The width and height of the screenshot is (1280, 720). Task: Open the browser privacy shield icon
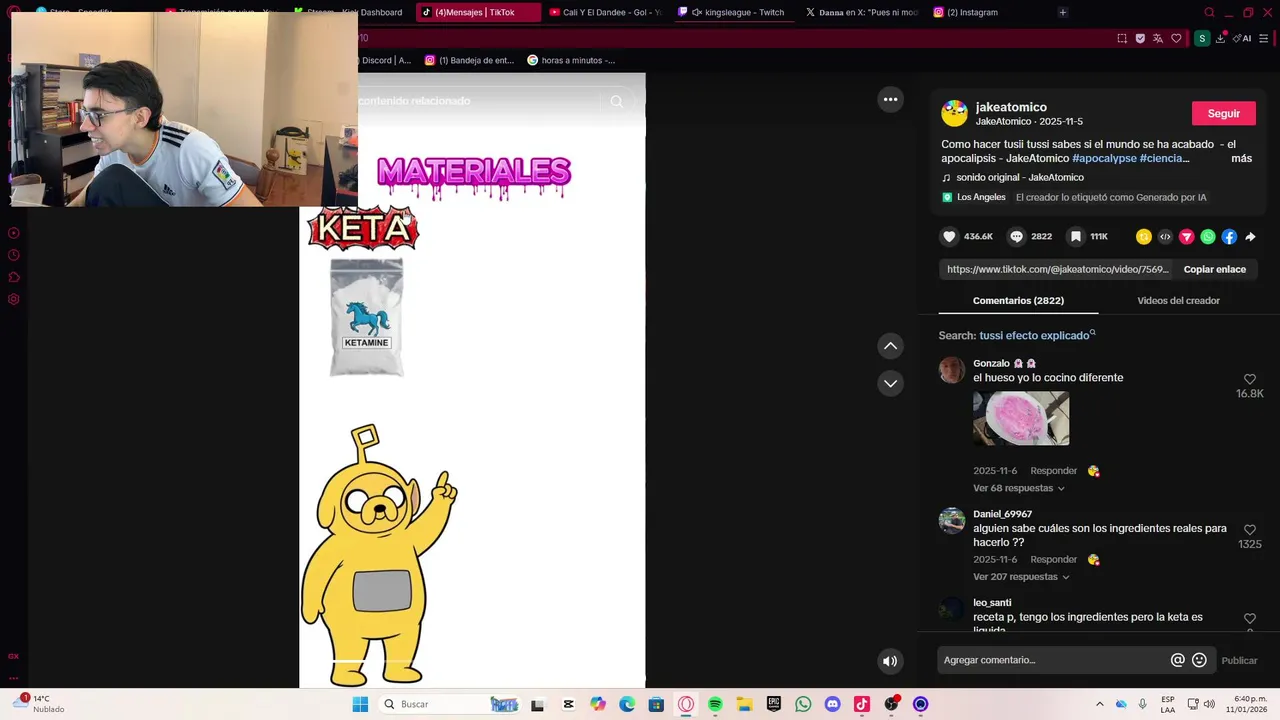[1140, 38]
